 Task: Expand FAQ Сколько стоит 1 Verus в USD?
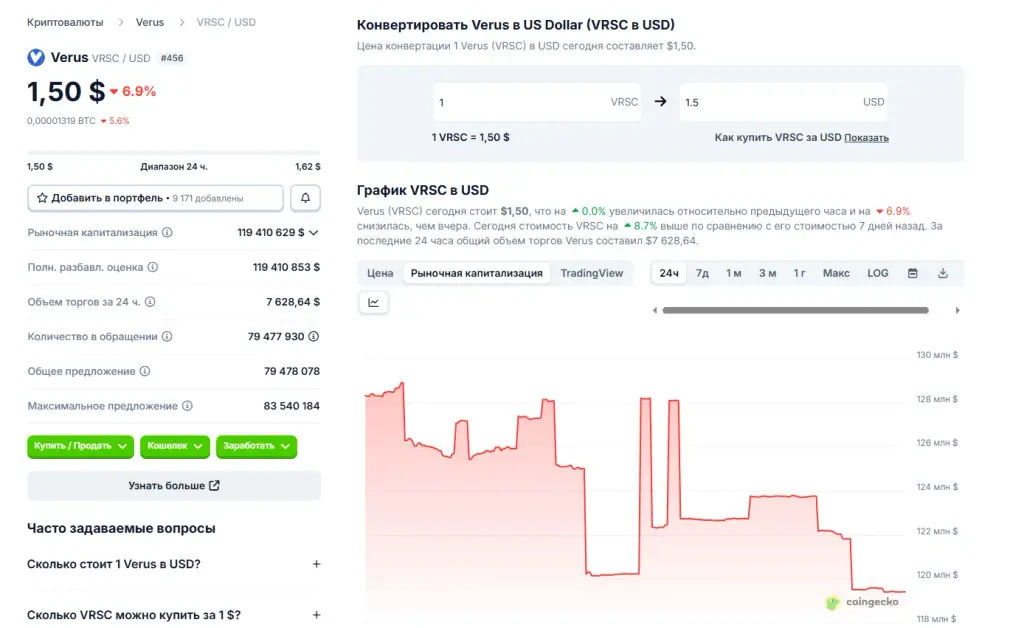[174, 564]
